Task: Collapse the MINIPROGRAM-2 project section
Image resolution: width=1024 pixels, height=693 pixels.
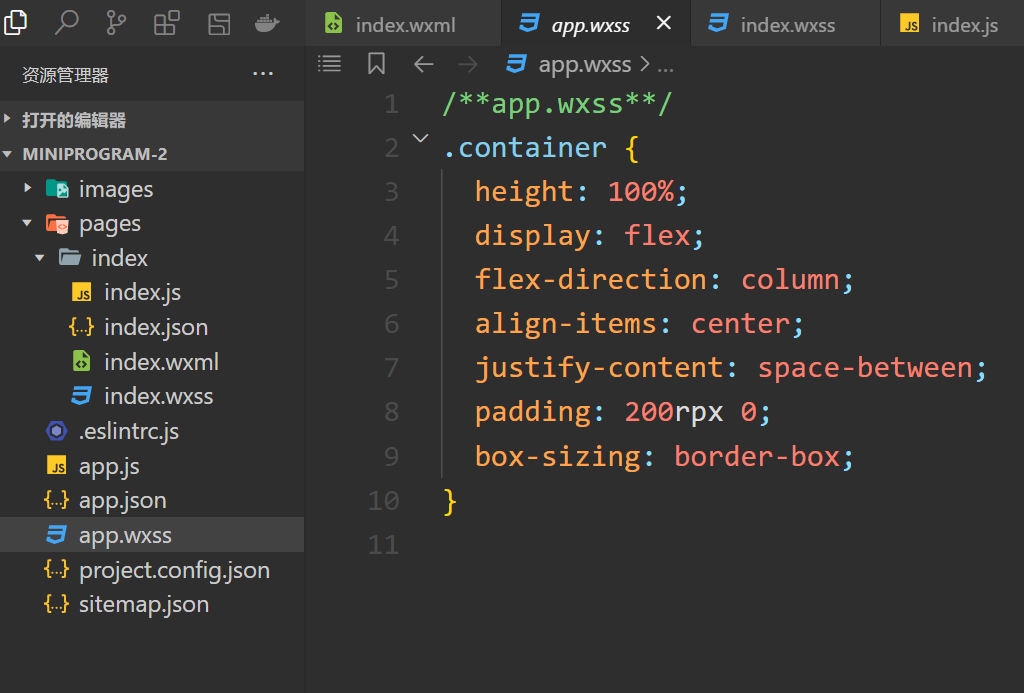Action: (152, 153)
